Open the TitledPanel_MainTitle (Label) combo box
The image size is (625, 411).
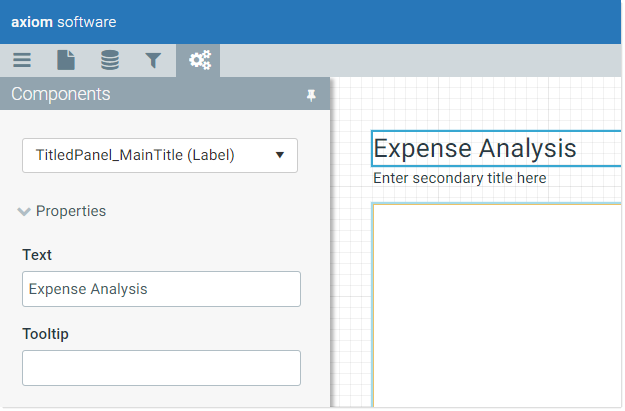coord(160,156)
